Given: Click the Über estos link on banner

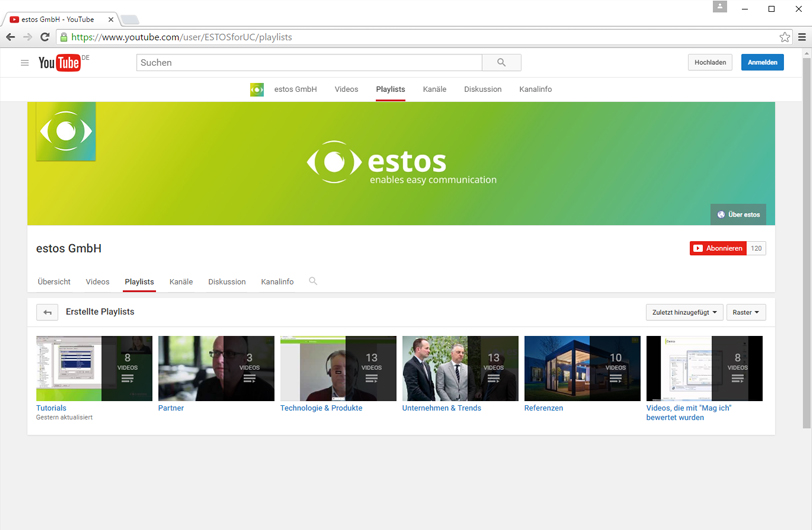Looking at the screenshot, I should point(738,214).
